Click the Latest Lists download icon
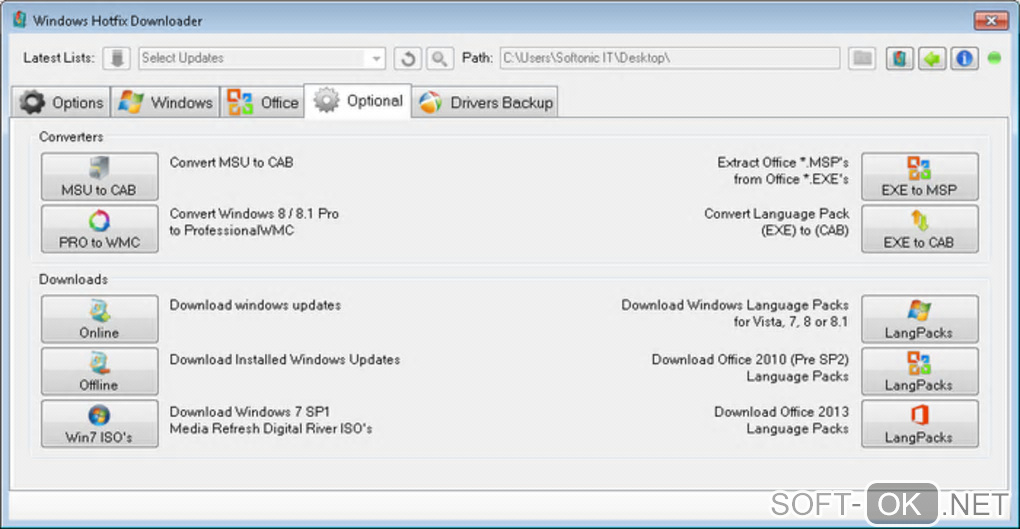Image resolution: width=1020 pixels, height=529 pixels. click(x=116, y=59)
